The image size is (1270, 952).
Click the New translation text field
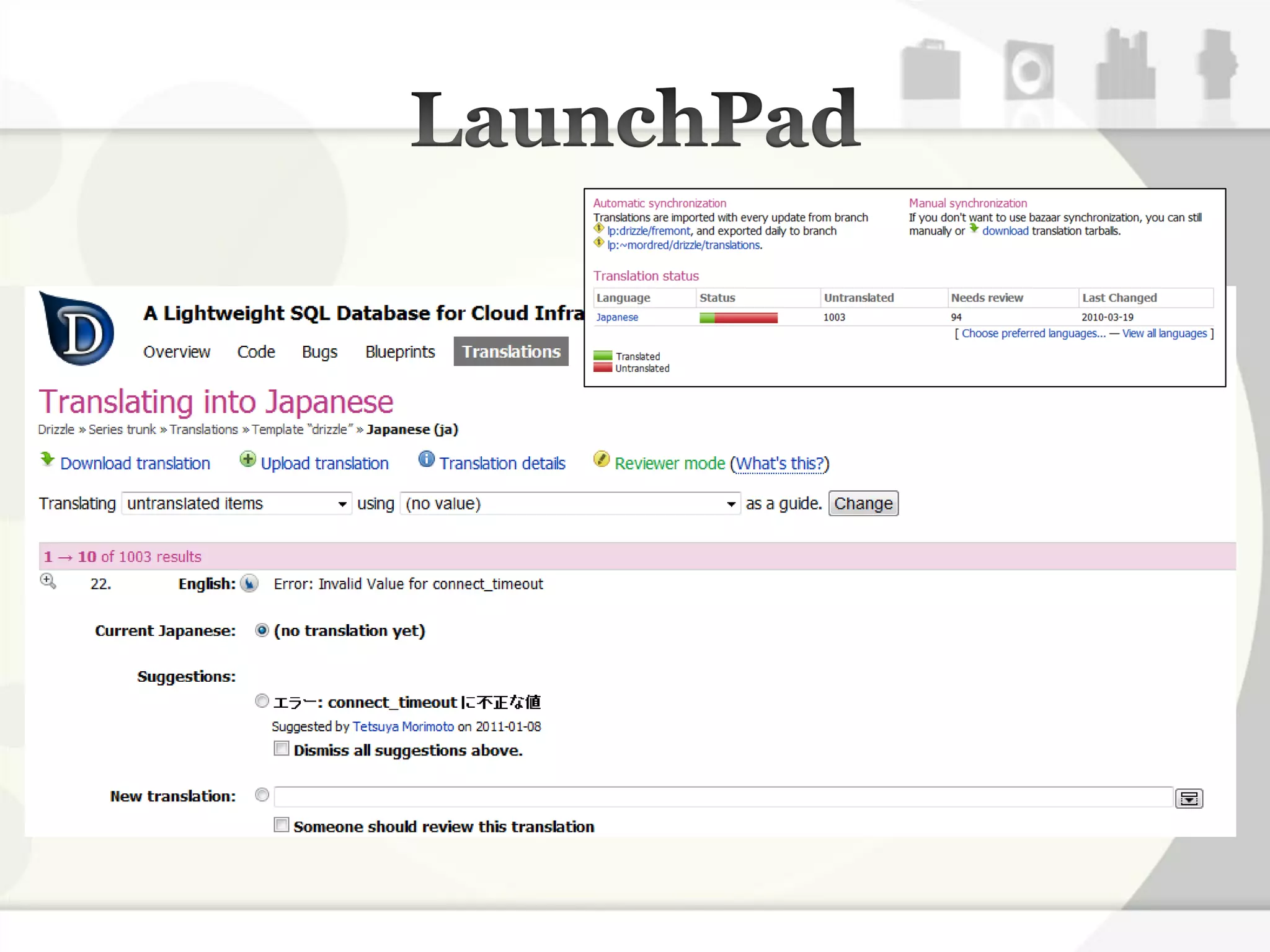pyautogui.click(x=723, y=797)
